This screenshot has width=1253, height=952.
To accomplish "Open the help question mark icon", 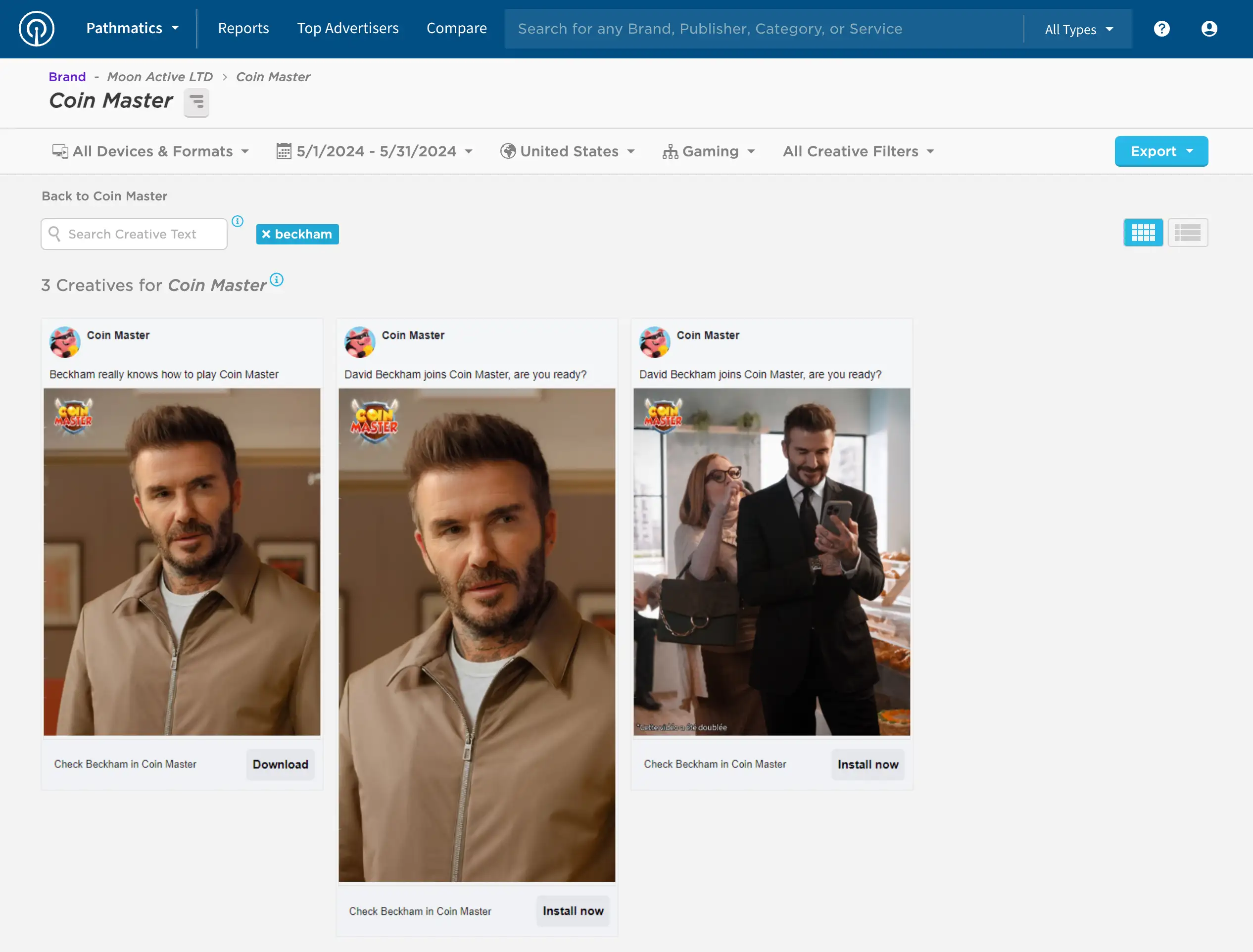I will pos(1162,29).
